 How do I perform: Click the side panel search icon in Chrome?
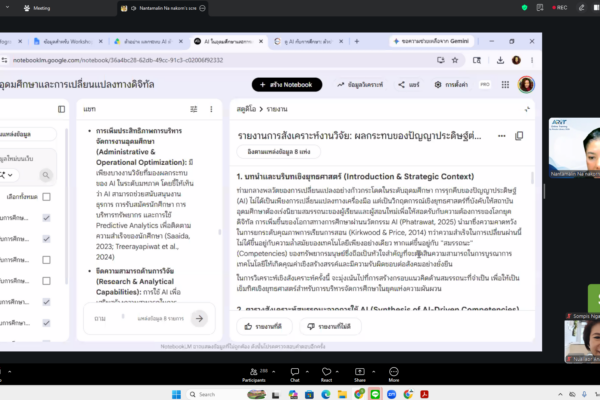coord(477,60)
